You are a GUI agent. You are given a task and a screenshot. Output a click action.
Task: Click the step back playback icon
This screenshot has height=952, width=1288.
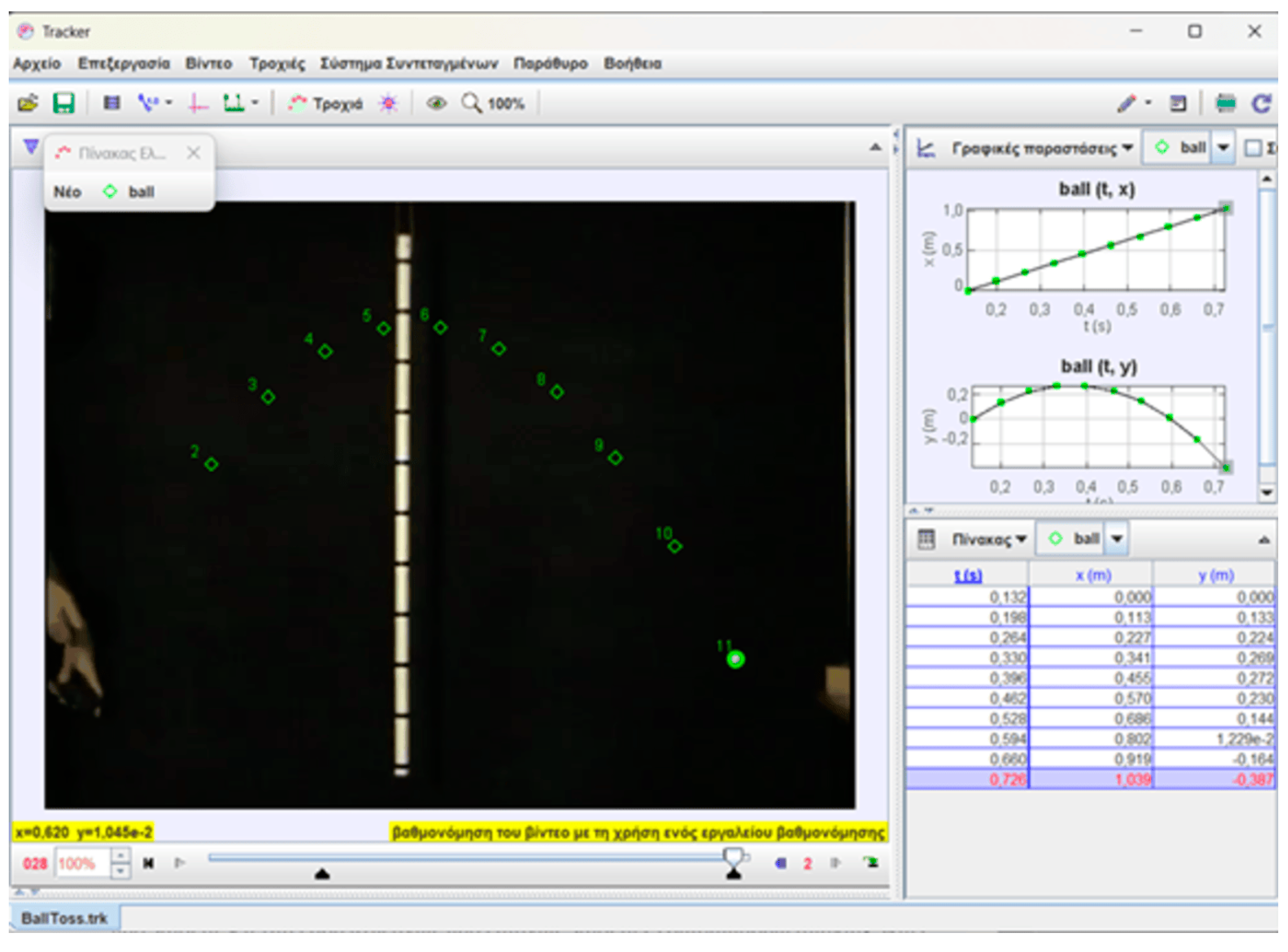[x=782, y=864]
